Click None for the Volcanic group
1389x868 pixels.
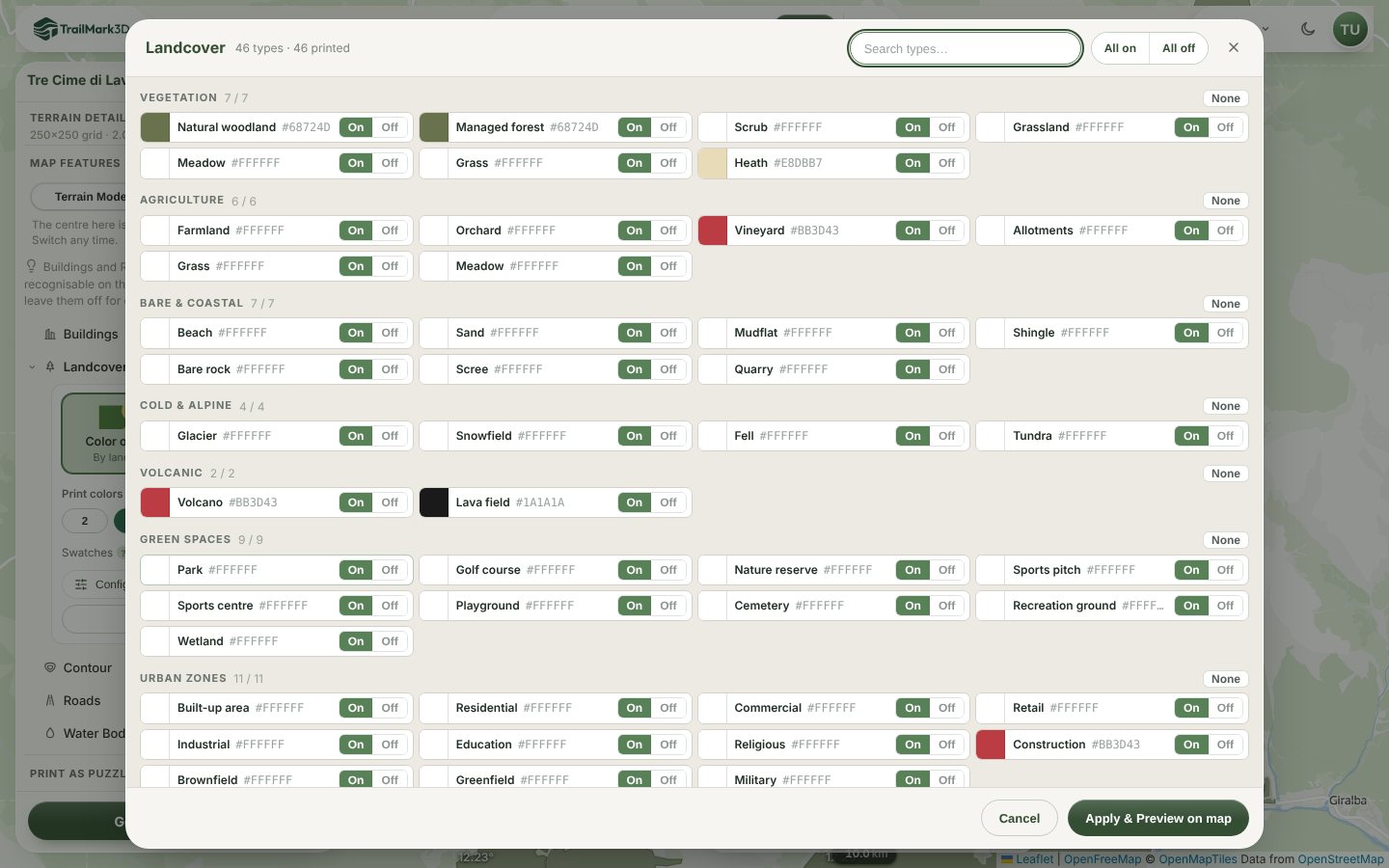pyautogui.click(x=1226, y=474)
